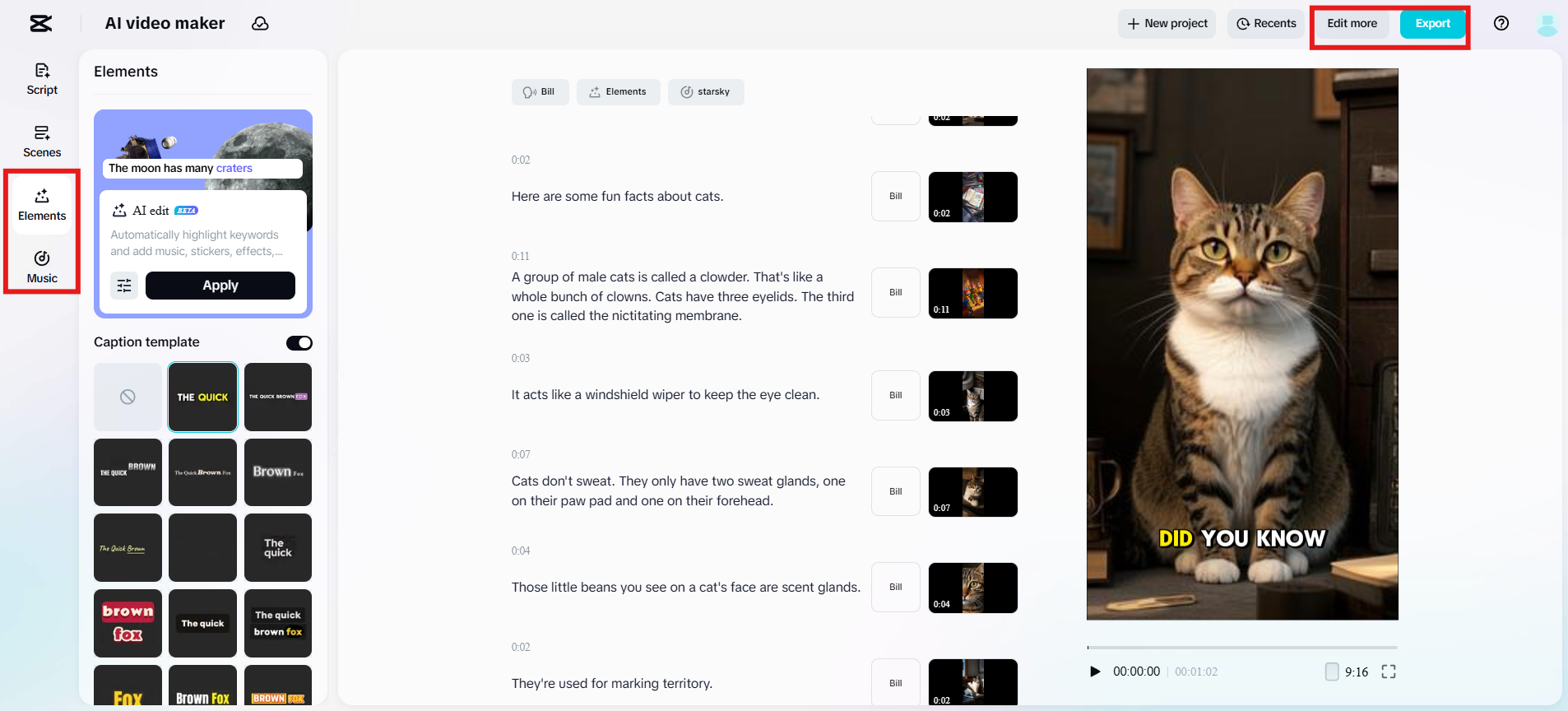Viewport: 1568px width, 711px height.
Task: Choose the small white "The quick" template
Action: coord(202,623)
